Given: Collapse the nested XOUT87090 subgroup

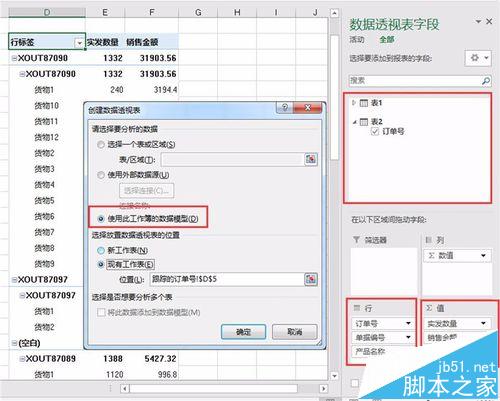Looking at the screenshot, I should point(22,74).
